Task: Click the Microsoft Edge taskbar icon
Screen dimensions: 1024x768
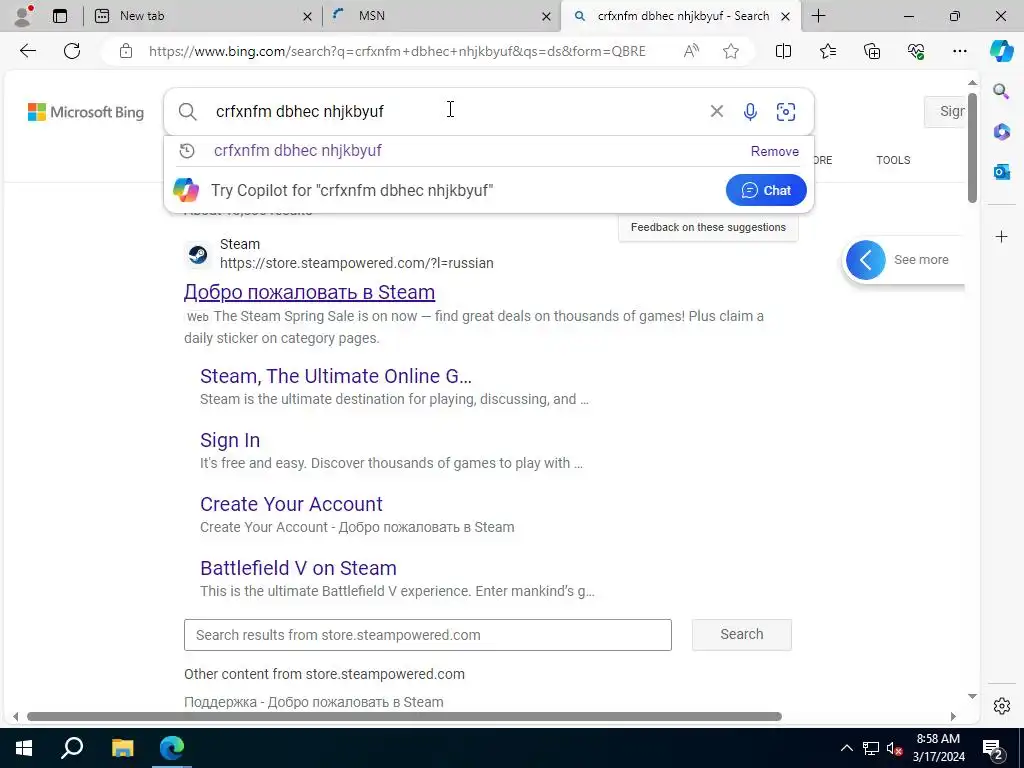Action: 172,748
